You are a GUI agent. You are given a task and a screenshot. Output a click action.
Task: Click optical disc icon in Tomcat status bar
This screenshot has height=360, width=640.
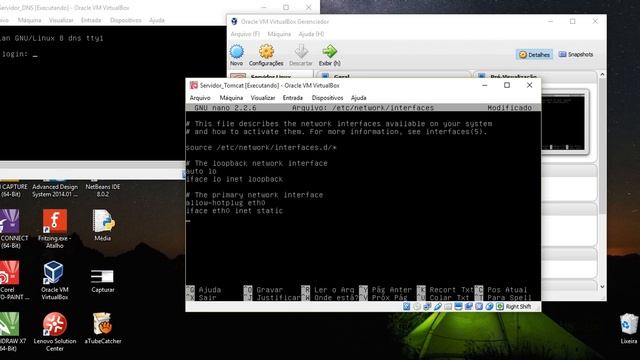pyautogui.click(x=417, y=307)
